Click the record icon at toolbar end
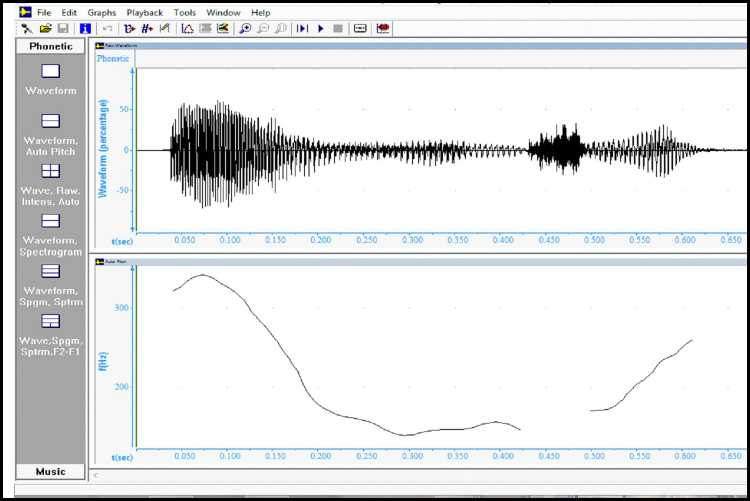Image resolution: width=750 pixels, height=501 pixels. [x=383, y=28]
